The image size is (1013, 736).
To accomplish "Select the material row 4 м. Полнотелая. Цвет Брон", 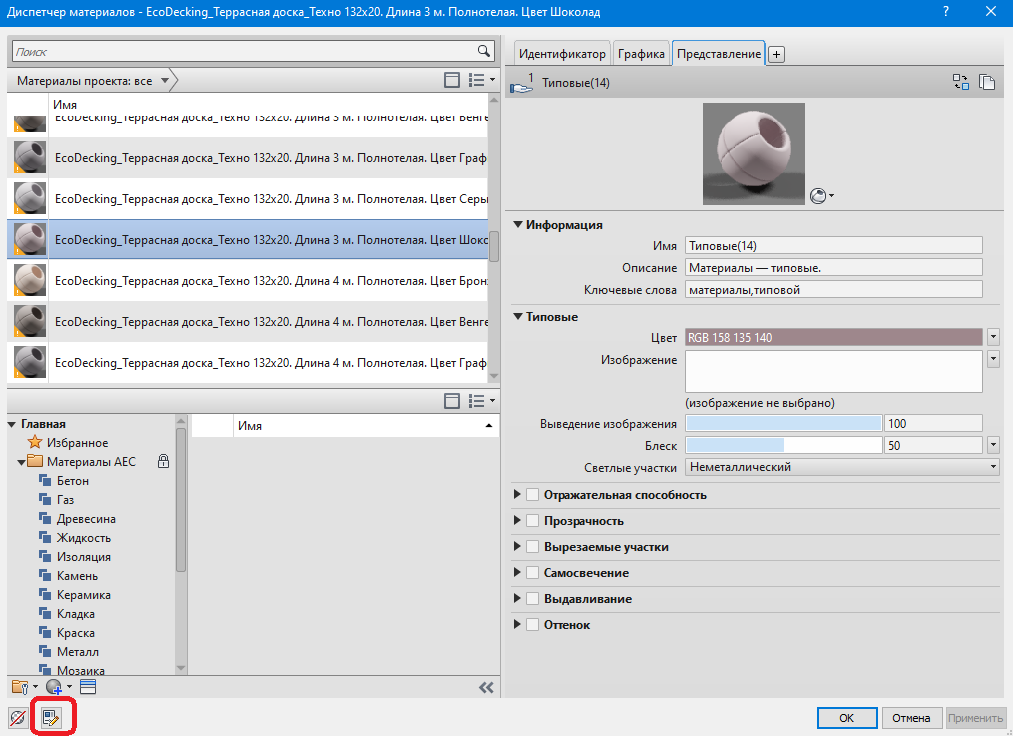I will (x=248, y=280).
